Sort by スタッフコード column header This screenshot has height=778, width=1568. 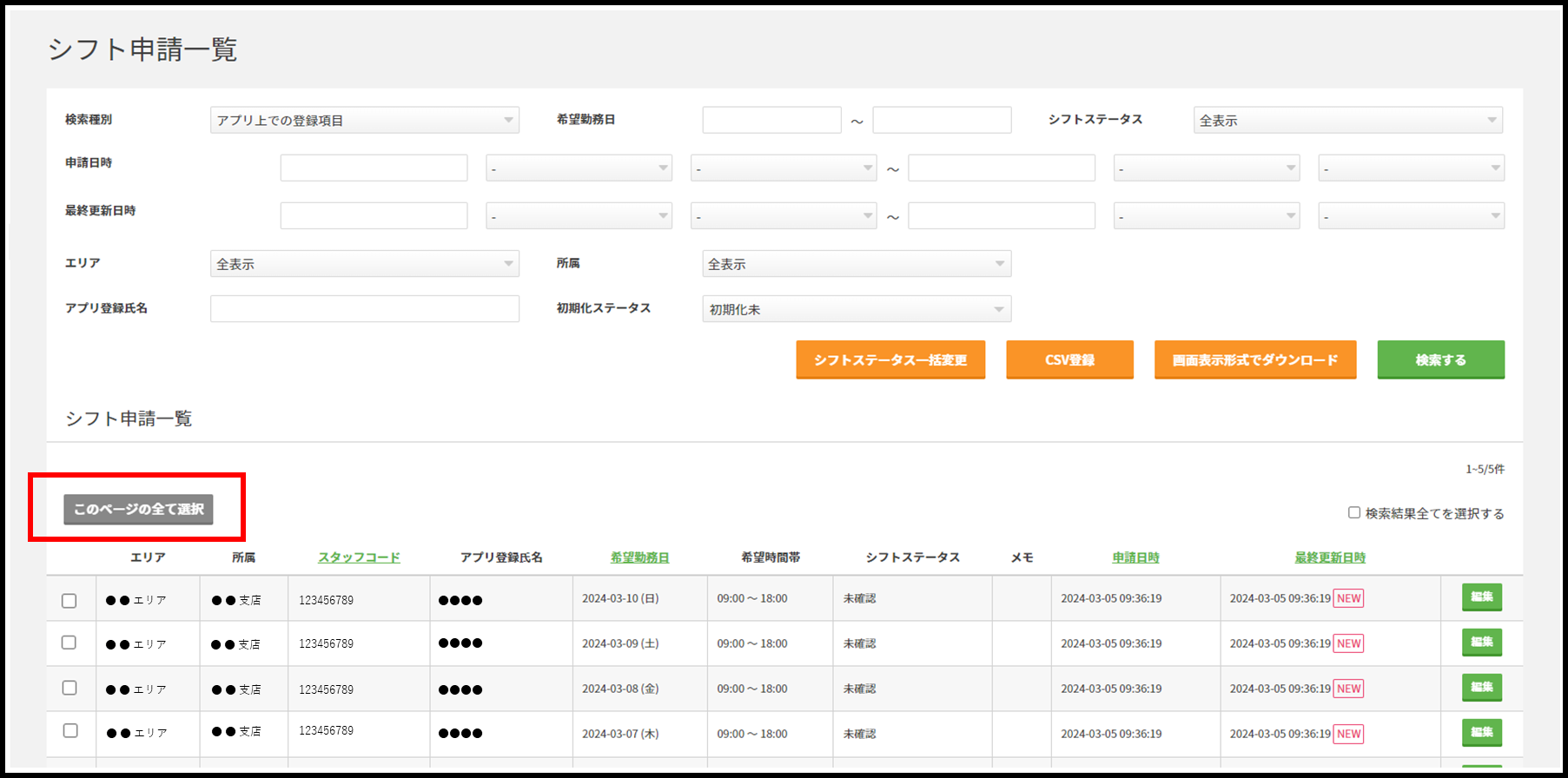click(359, 557)
